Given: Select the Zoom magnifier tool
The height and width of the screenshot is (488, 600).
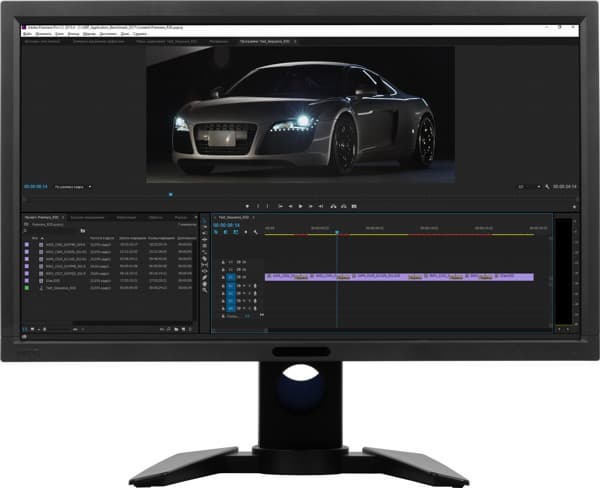Looking at the screenshot, I should coord(204,291).
